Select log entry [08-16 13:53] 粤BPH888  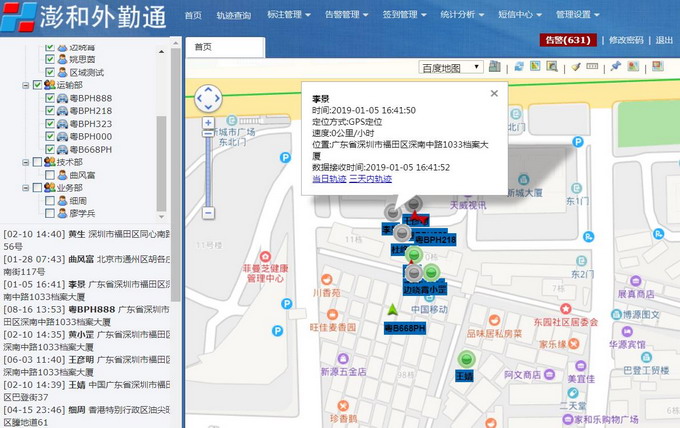87,316
